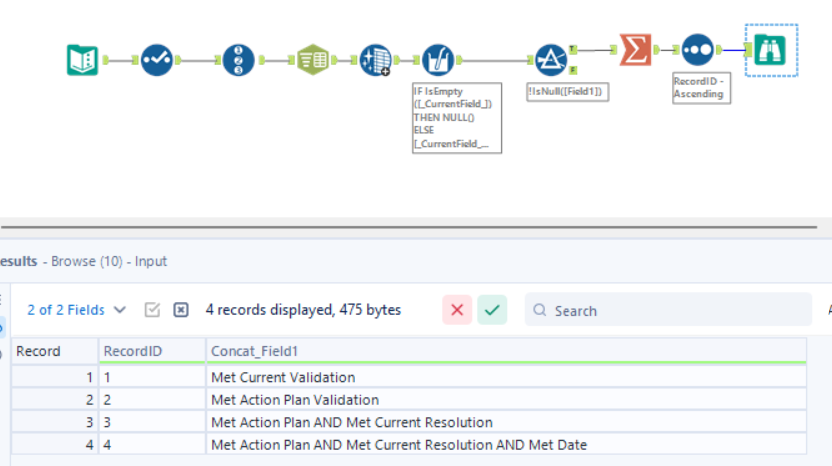Click the Filter expression annotation box
This screenshot has height=466, width=832.
click(568, 91)
